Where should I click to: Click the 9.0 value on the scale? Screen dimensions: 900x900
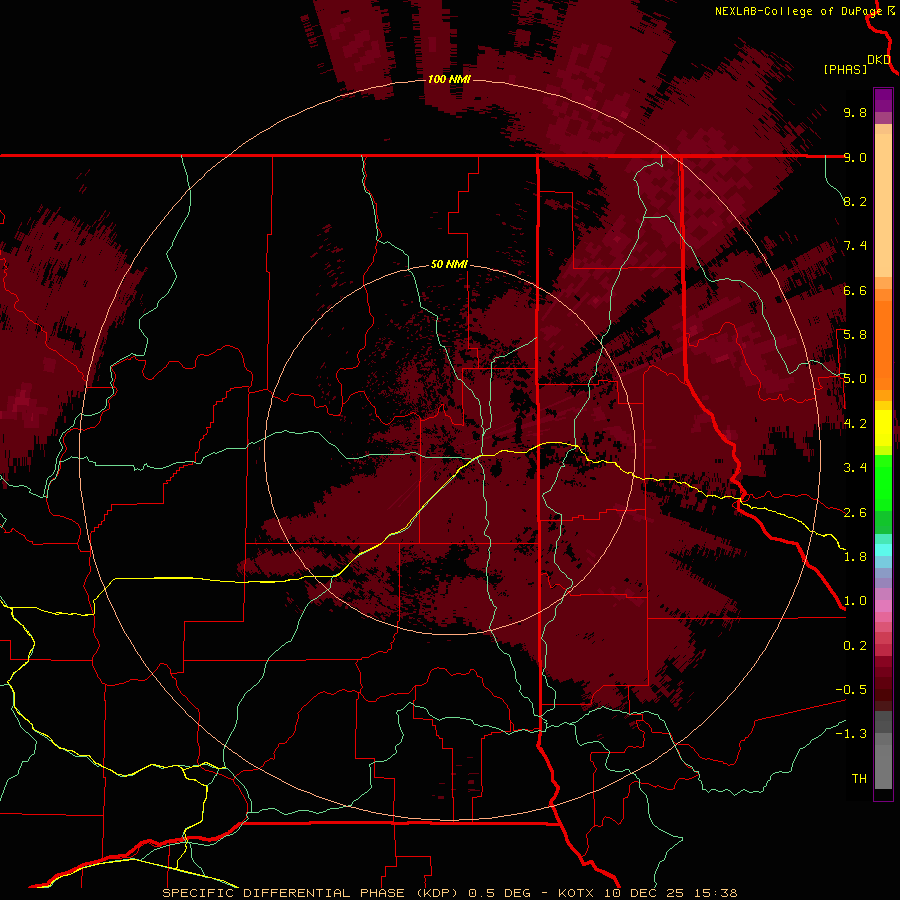coord(855,157)
